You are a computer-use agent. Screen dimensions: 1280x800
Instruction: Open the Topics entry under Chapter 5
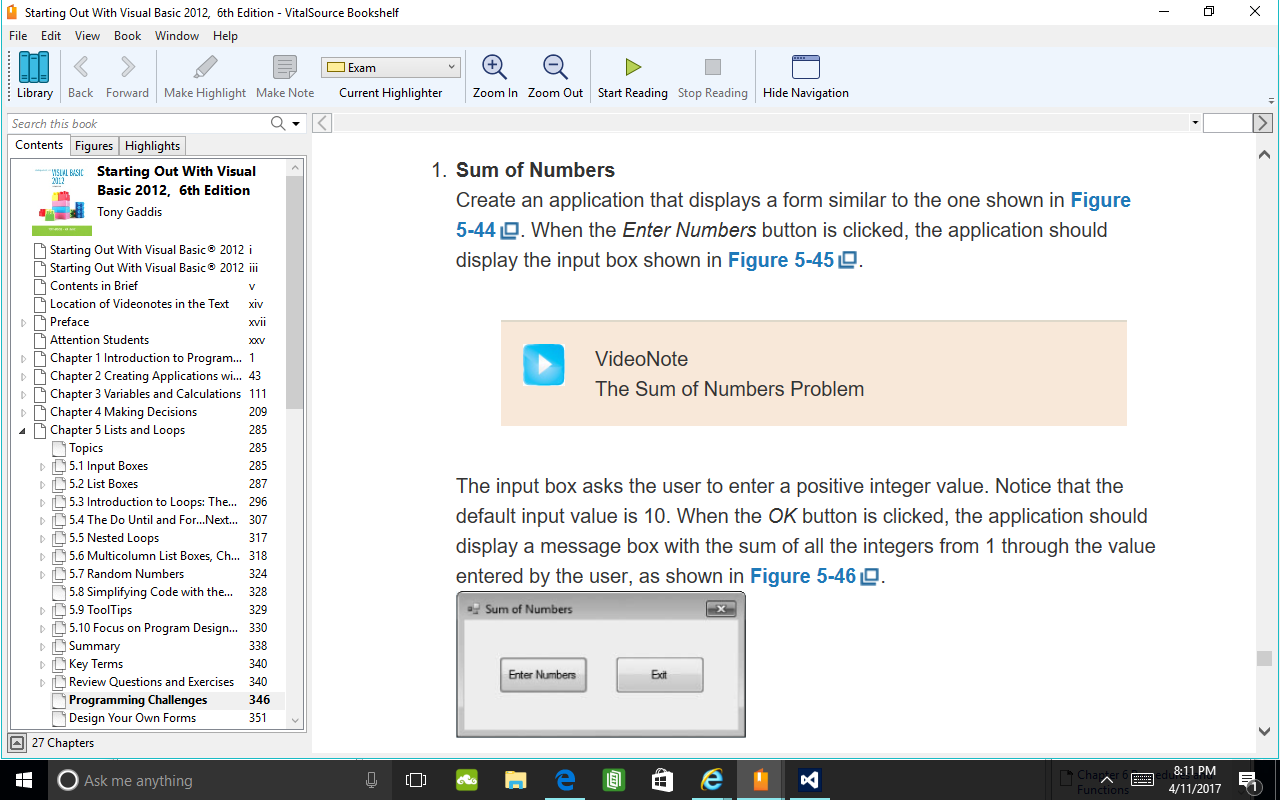coord(86,448)
